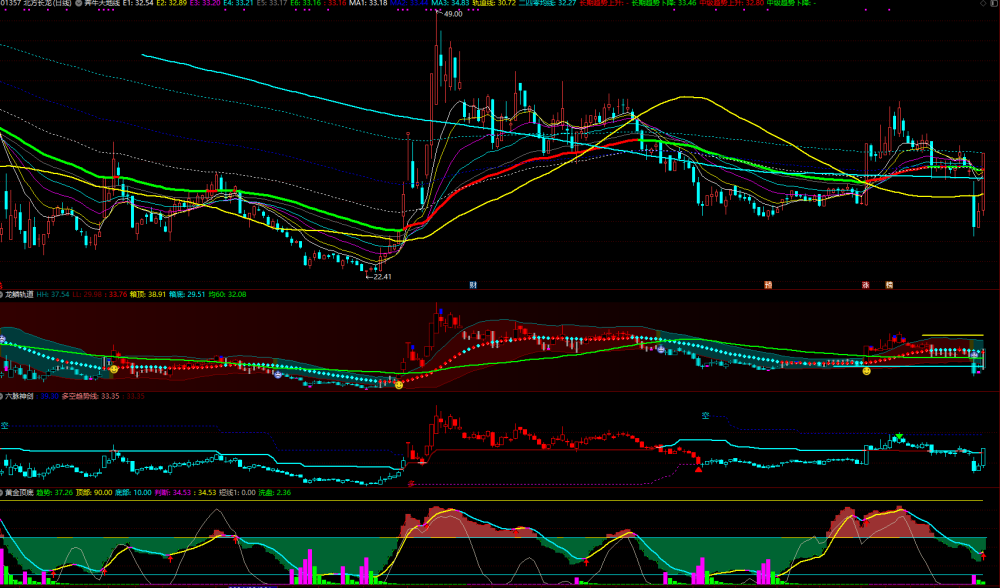Click the 黄金顶底 indicator name

pos(20,492)
